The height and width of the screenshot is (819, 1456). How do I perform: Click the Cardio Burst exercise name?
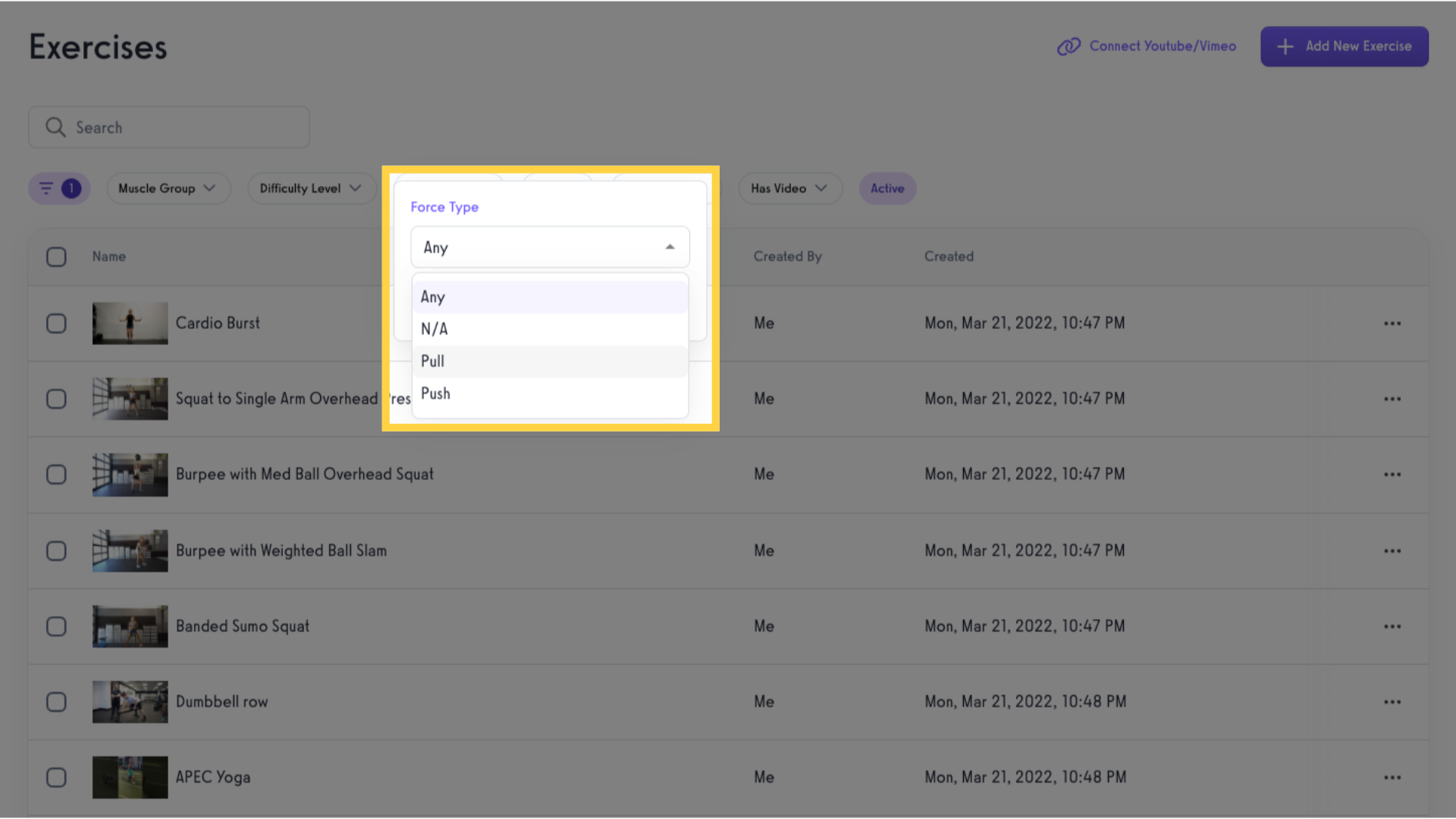pyautogui.click(x=218, y=323)
